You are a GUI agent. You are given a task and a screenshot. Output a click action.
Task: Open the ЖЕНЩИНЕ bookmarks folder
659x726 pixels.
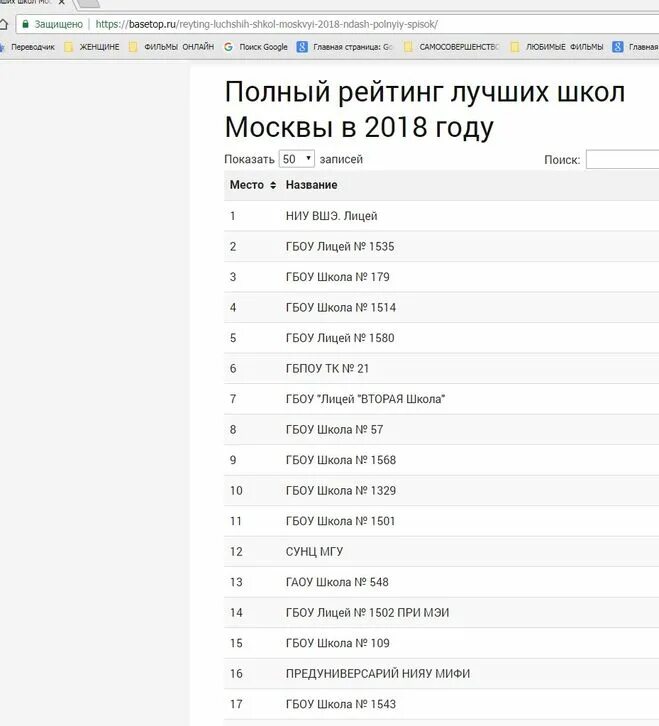point(92,47)
